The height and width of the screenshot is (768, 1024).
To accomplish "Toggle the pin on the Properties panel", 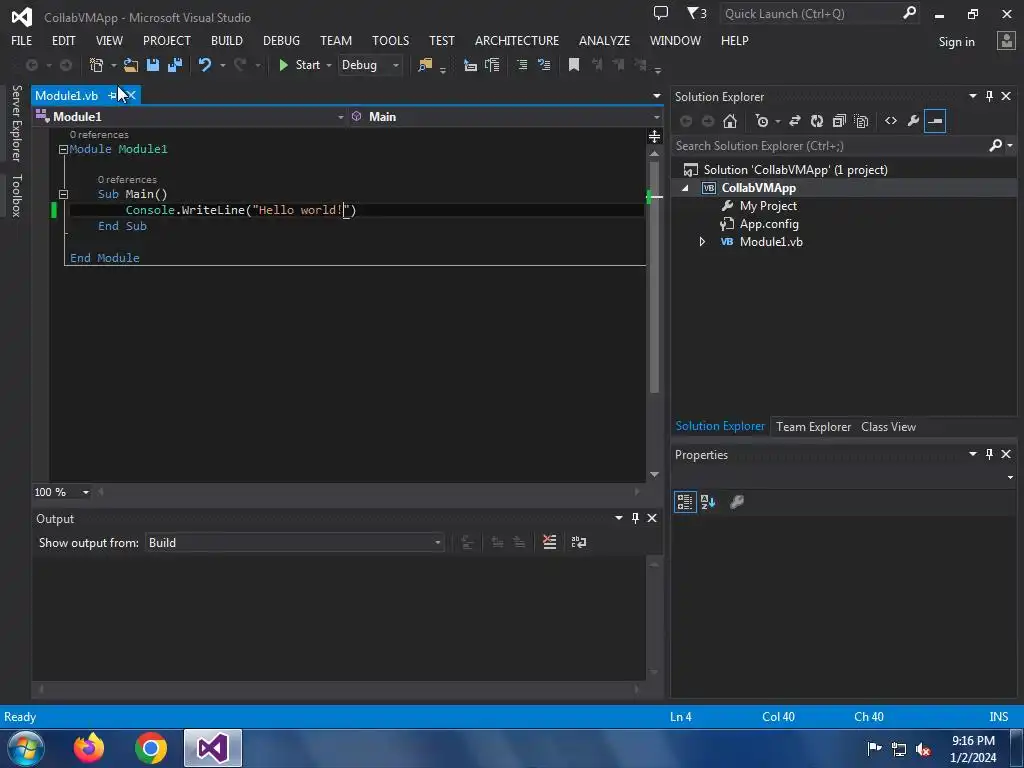I will click(x=989, y=454).
